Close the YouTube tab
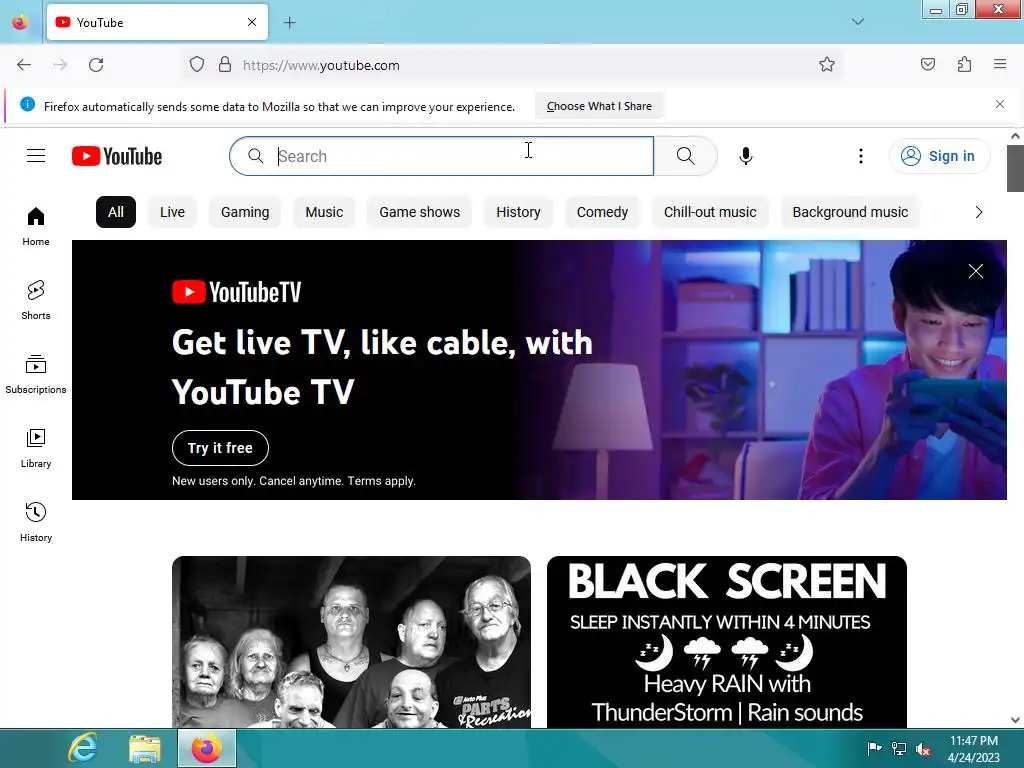 click(252, 22)
